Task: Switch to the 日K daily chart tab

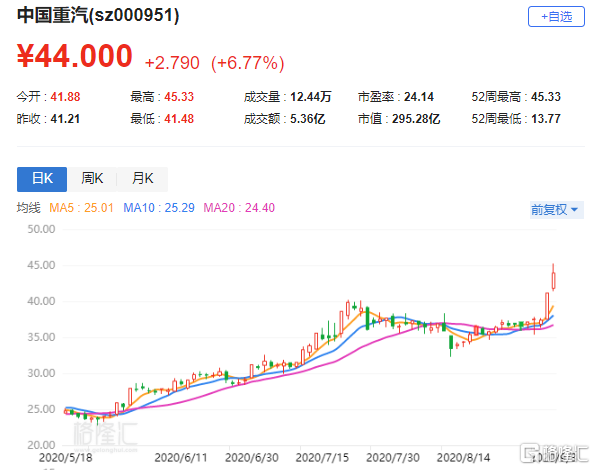Action: point(42,179)
